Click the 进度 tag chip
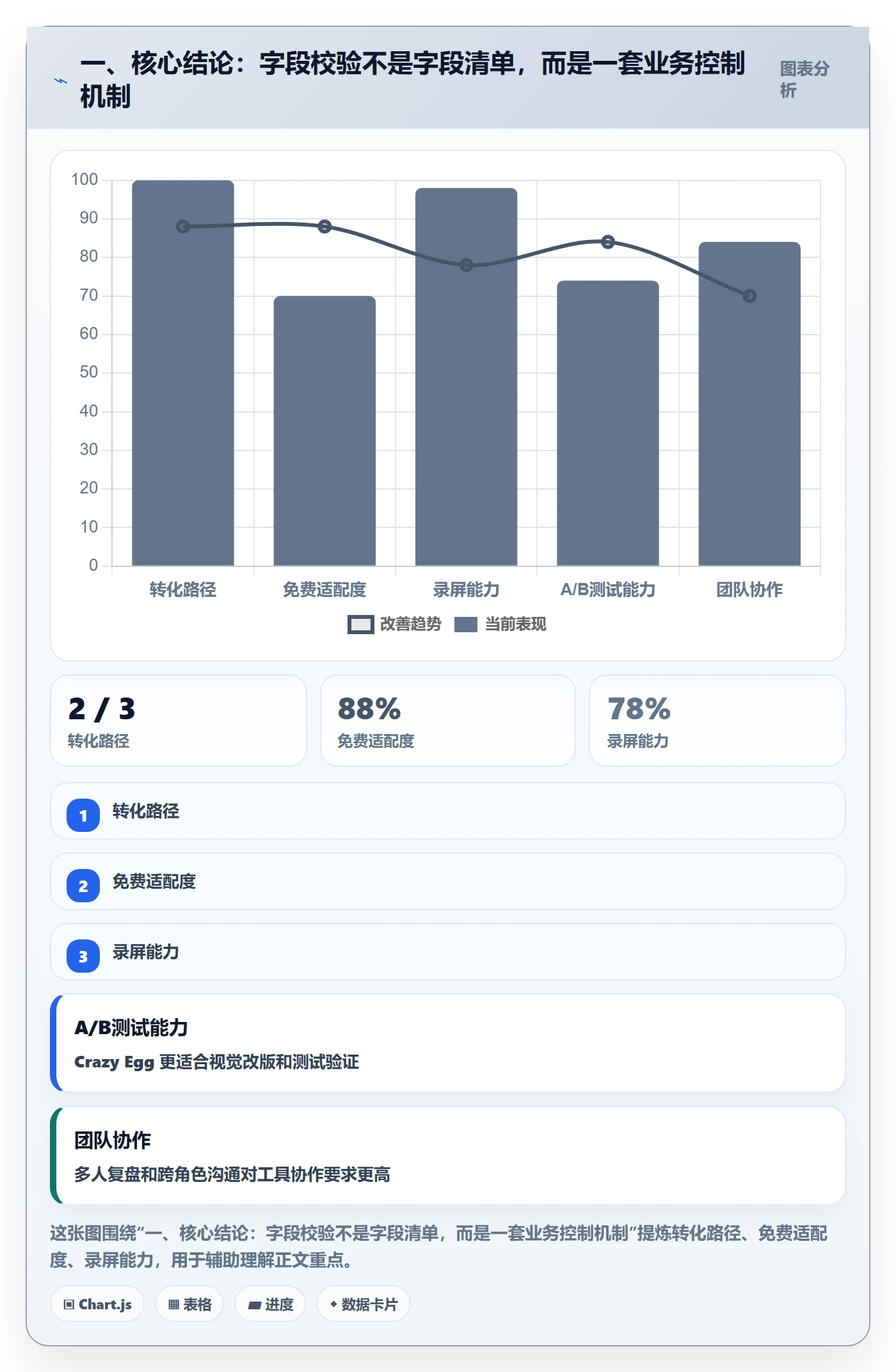This screenshot has height=1372, width=896. coord(270,1304)
